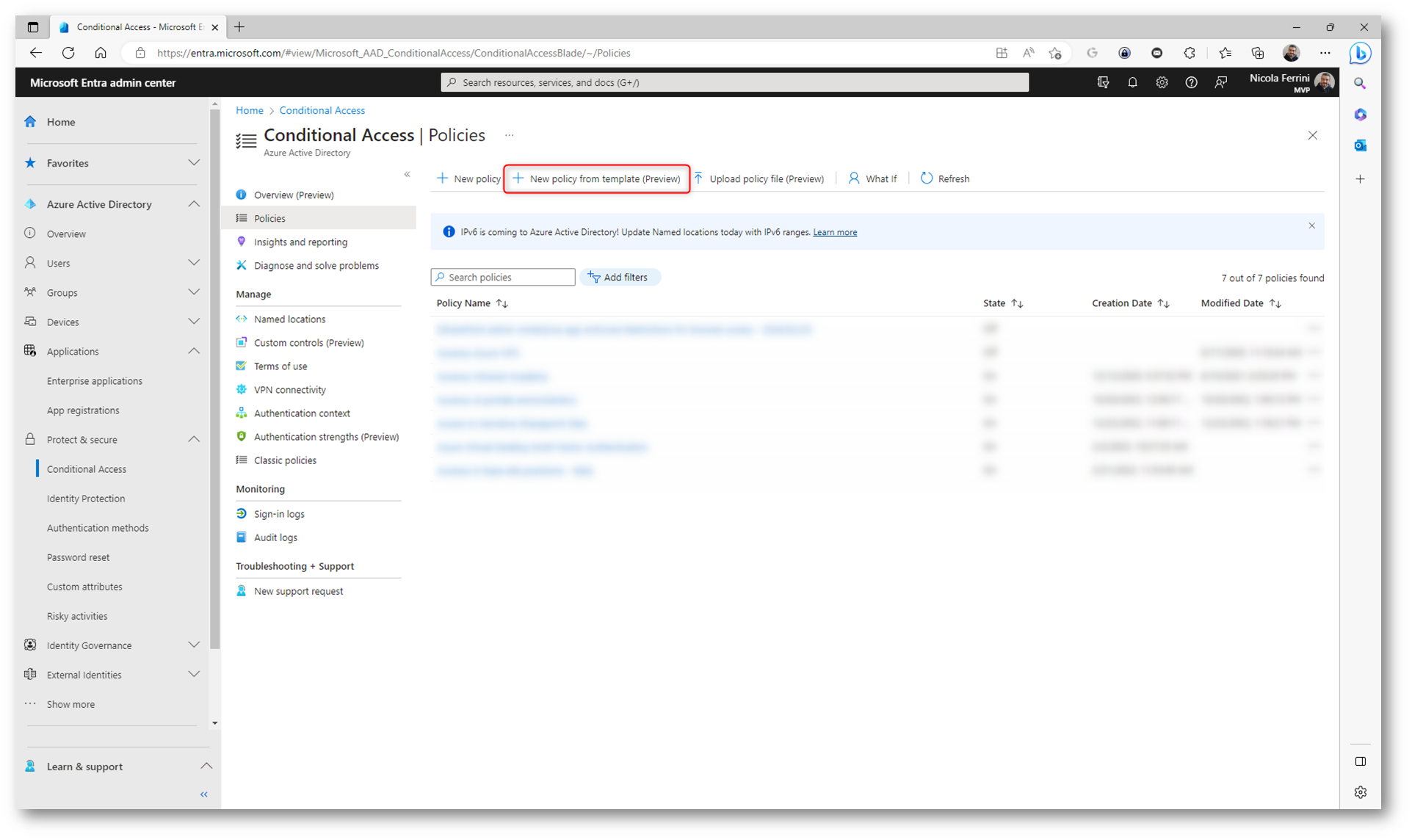
Task: Expand the Users menu
Action: click(x=194, y=263)
